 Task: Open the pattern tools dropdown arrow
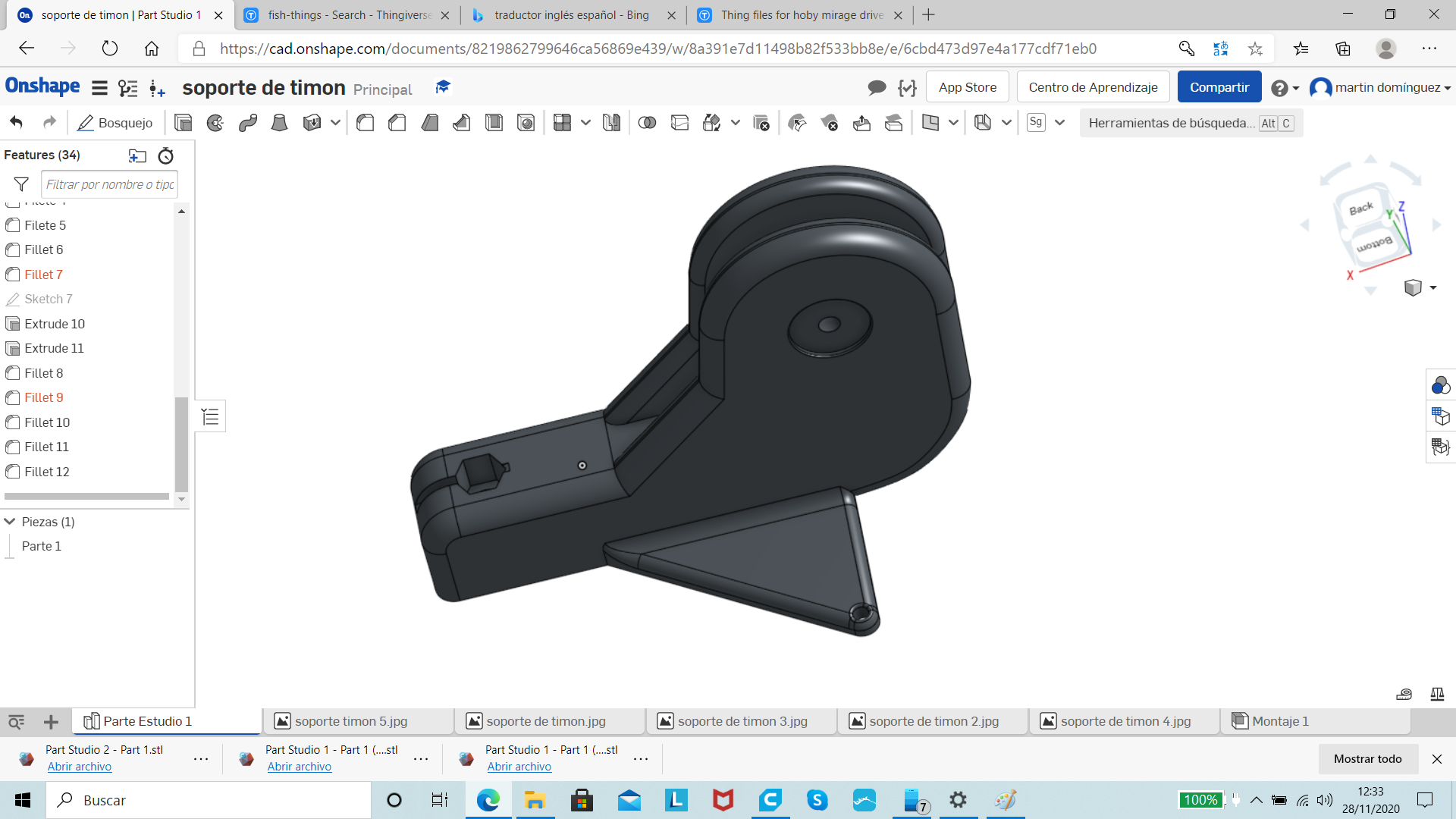click(585, 122)
